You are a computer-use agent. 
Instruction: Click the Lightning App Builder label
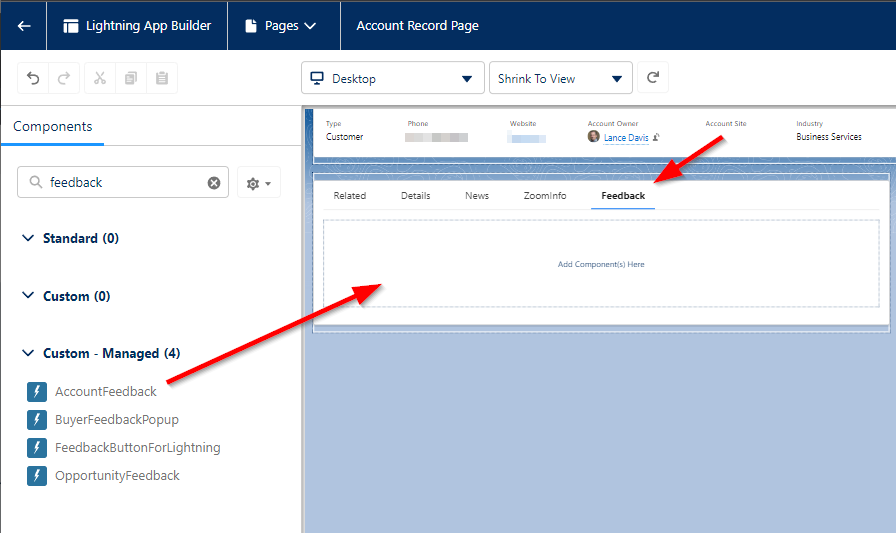tap(149, 26)
